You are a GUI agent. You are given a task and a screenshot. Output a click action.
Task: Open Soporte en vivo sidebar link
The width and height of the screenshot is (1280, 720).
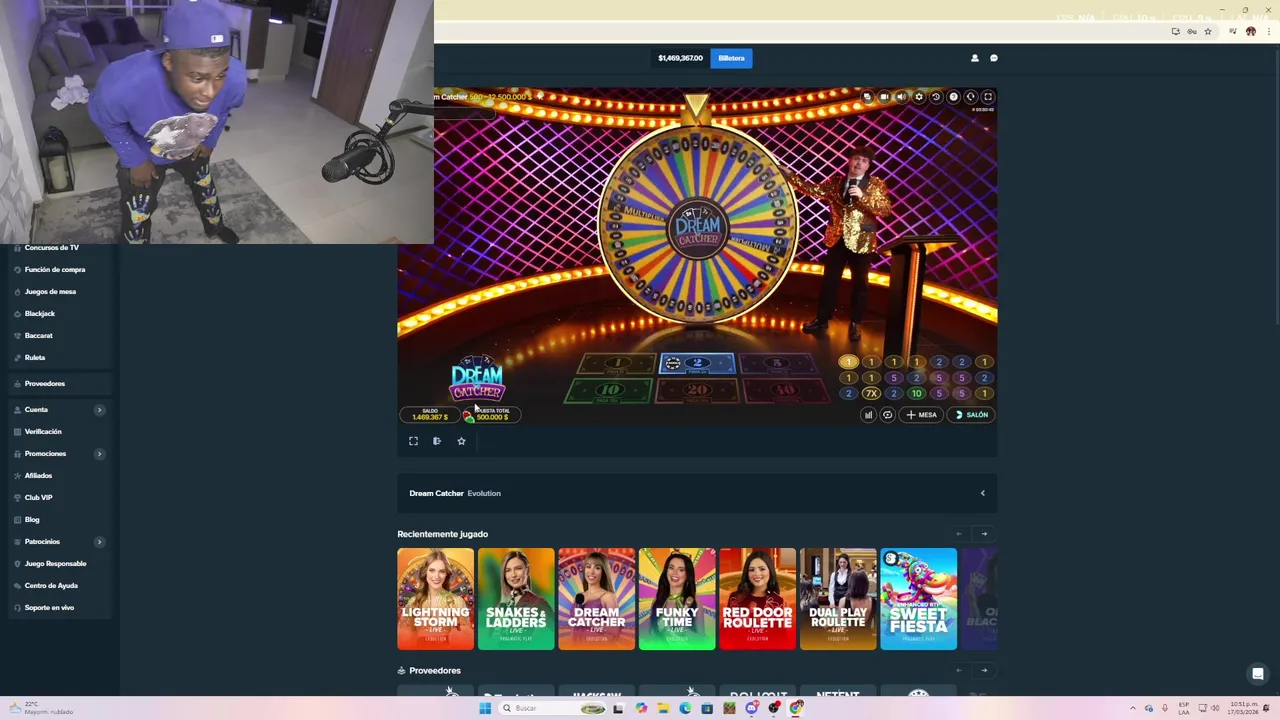click(49, 607)
